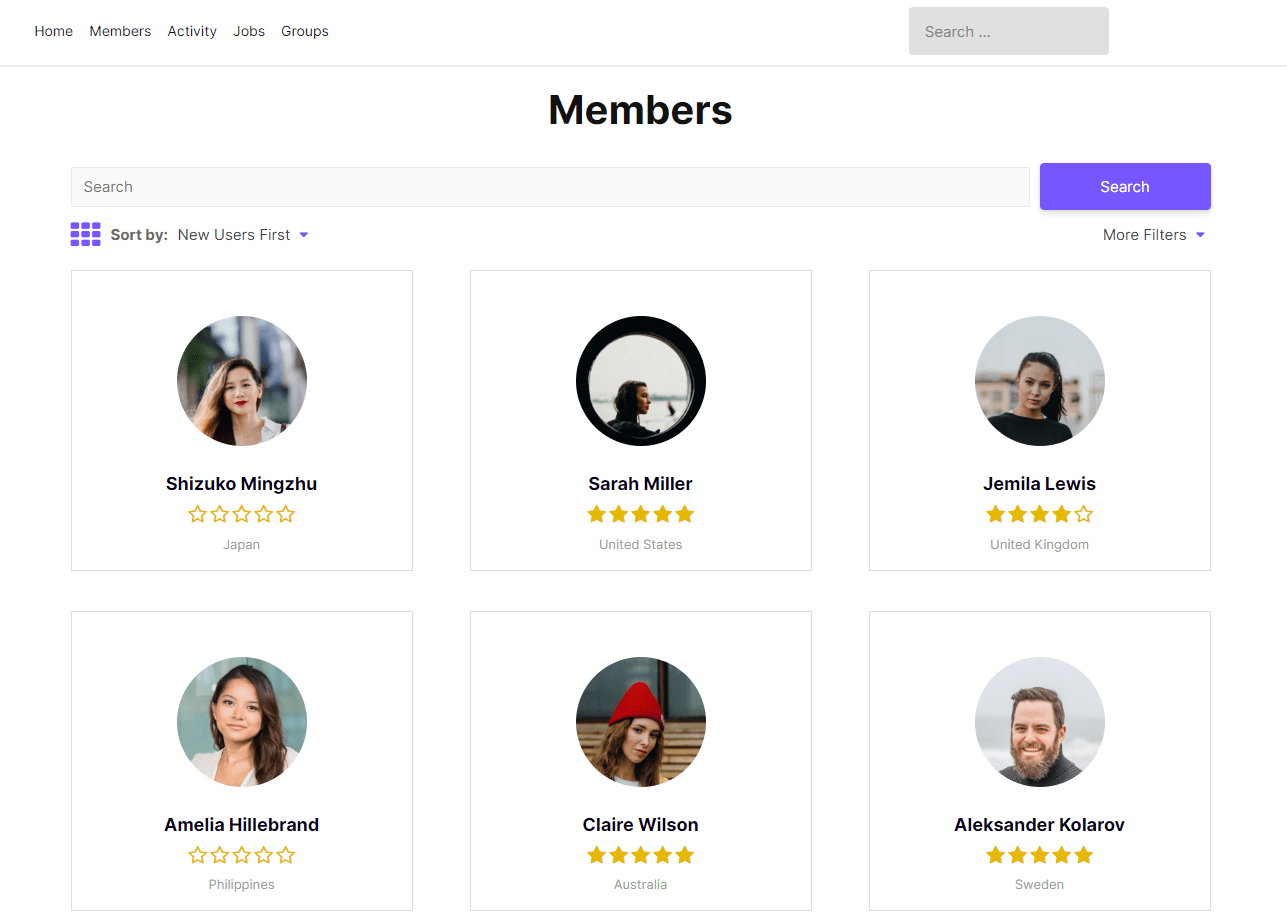Open the Sort by New Users First dropdown
The image size is (1287, 922).
[x=243, y=235]
